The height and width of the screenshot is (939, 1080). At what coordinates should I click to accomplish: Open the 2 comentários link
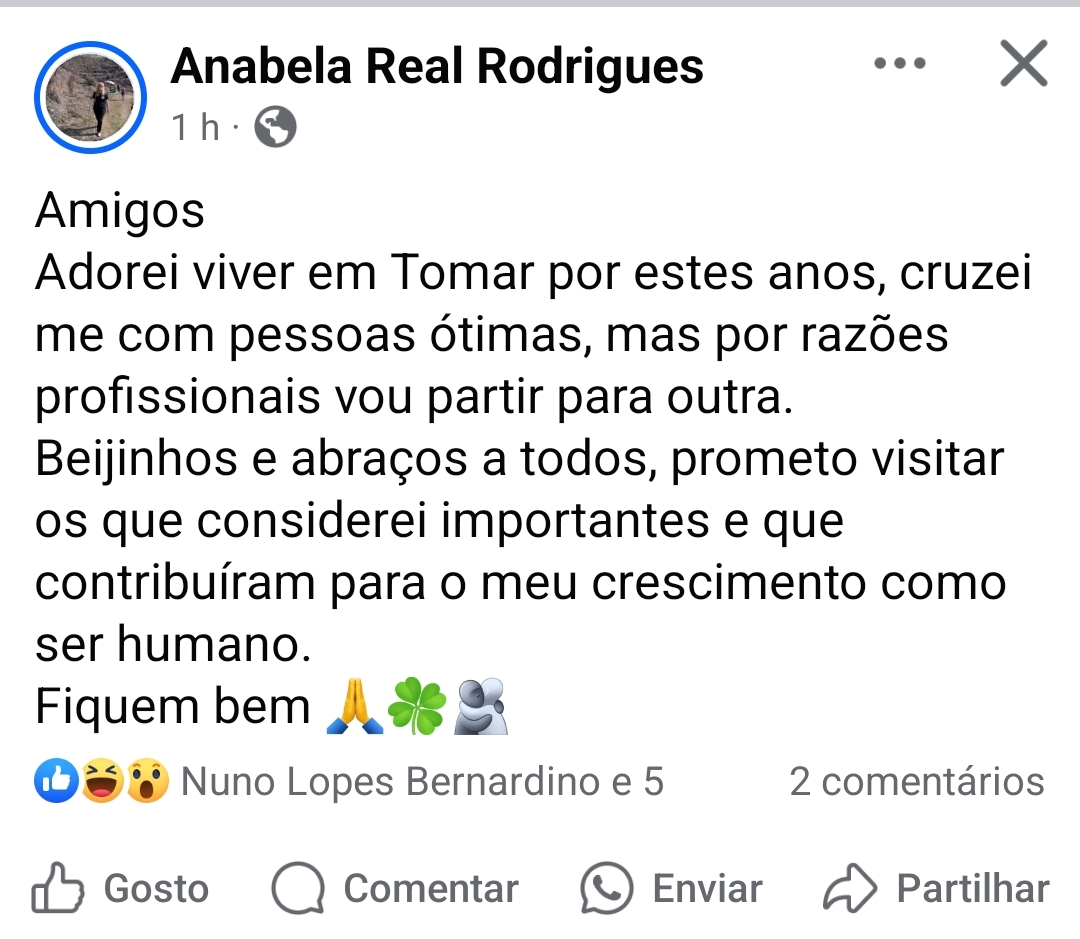tap(917, 781)
